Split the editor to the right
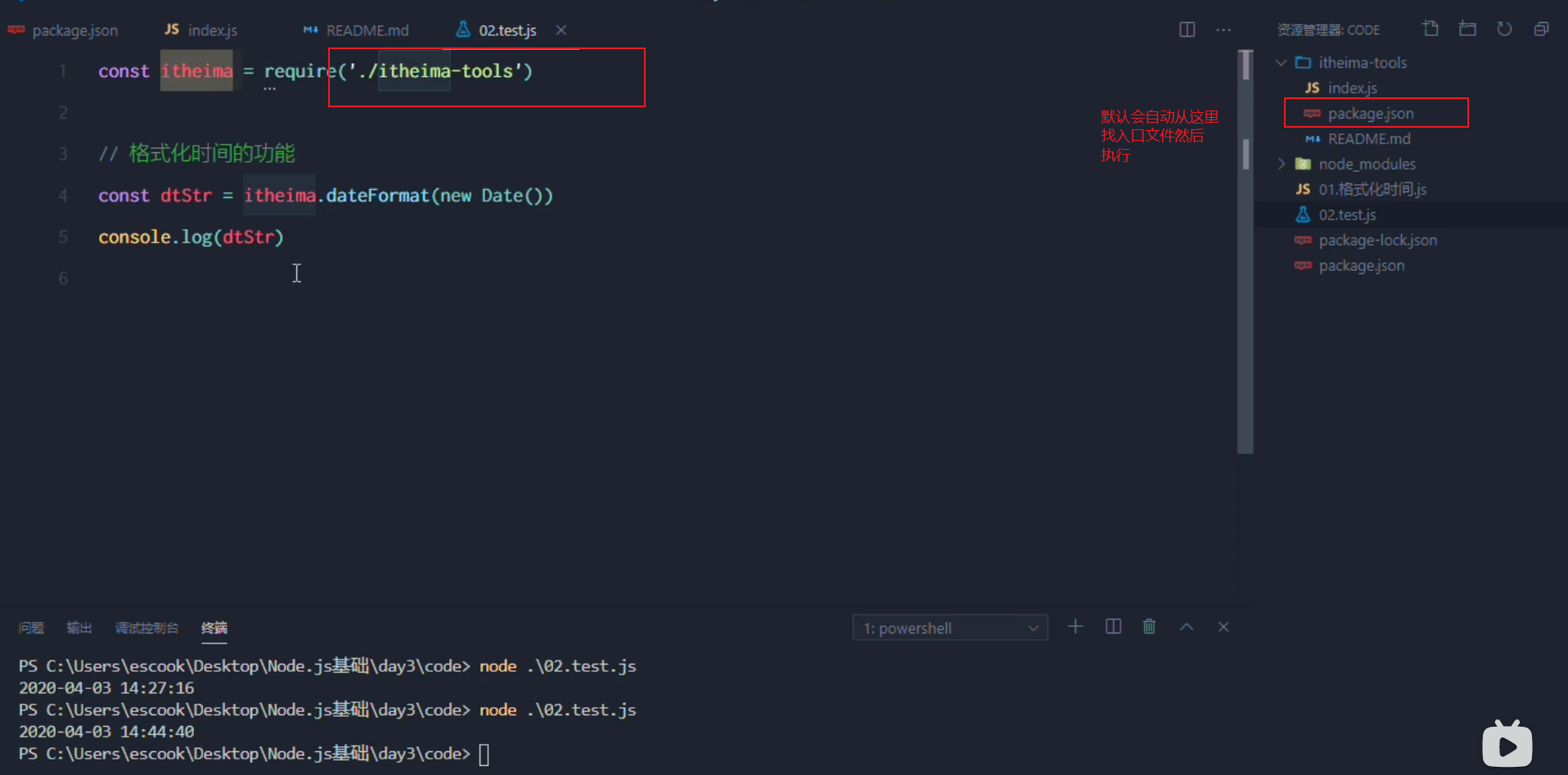 tap(1187, 29)
